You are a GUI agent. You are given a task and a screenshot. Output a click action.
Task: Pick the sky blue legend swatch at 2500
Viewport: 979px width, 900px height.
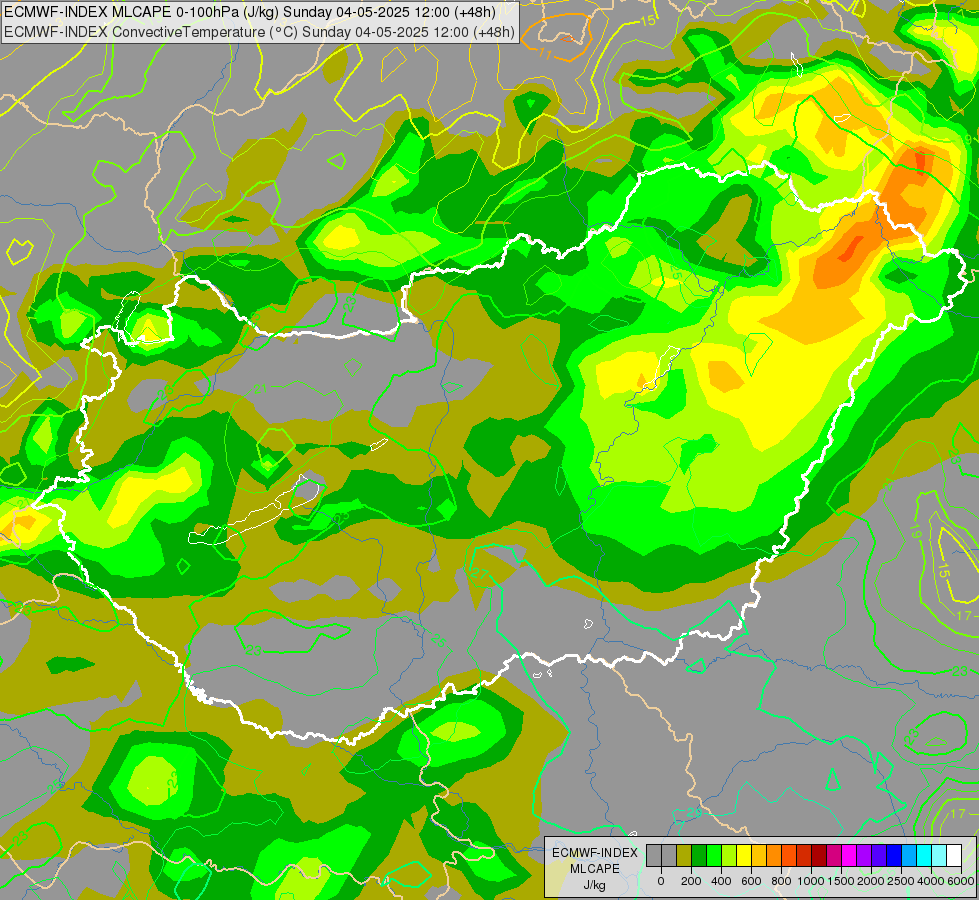[x=910, y=855]
